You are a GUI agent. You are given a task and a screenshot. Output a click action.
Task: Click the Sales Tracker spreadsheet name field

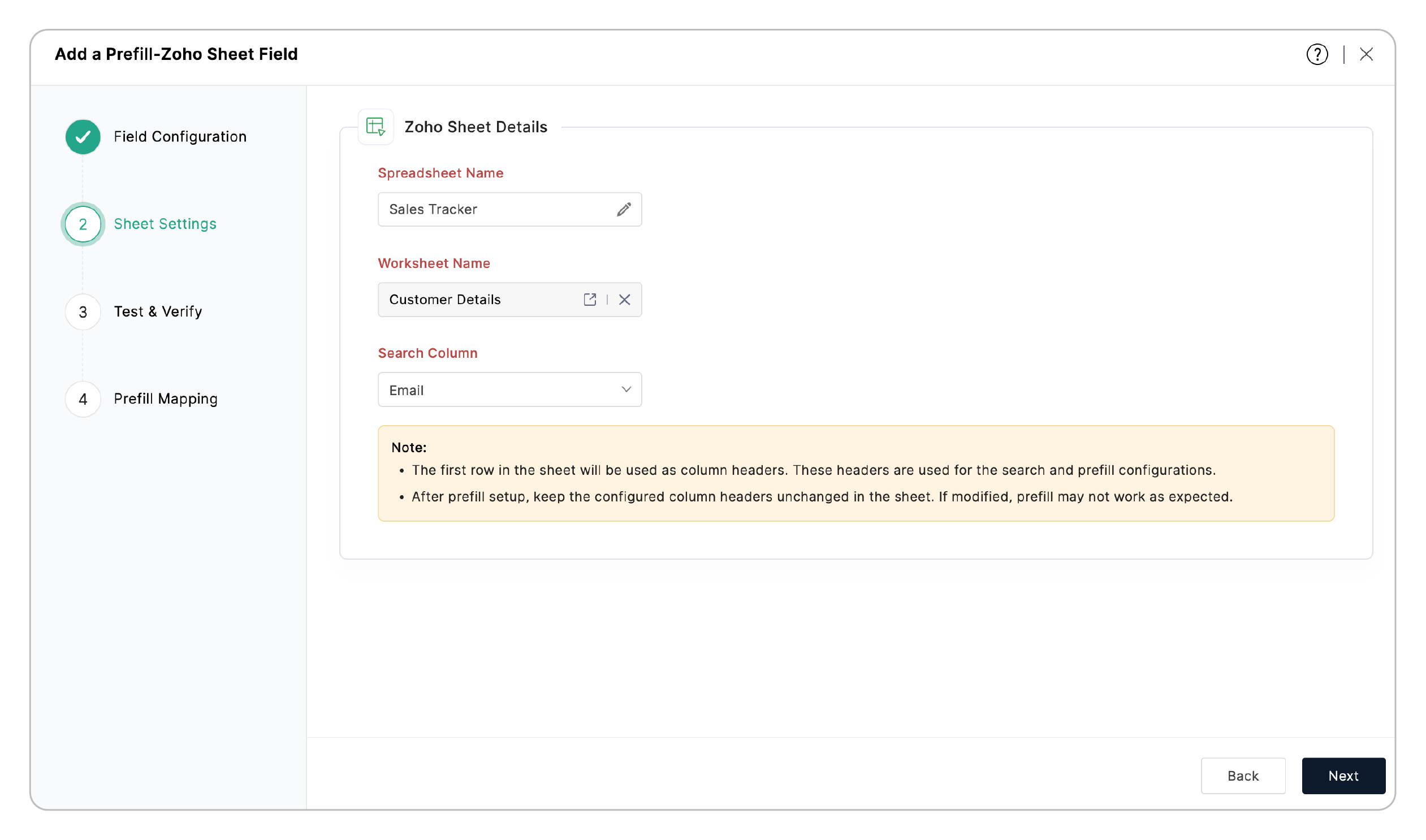(509, 209)
